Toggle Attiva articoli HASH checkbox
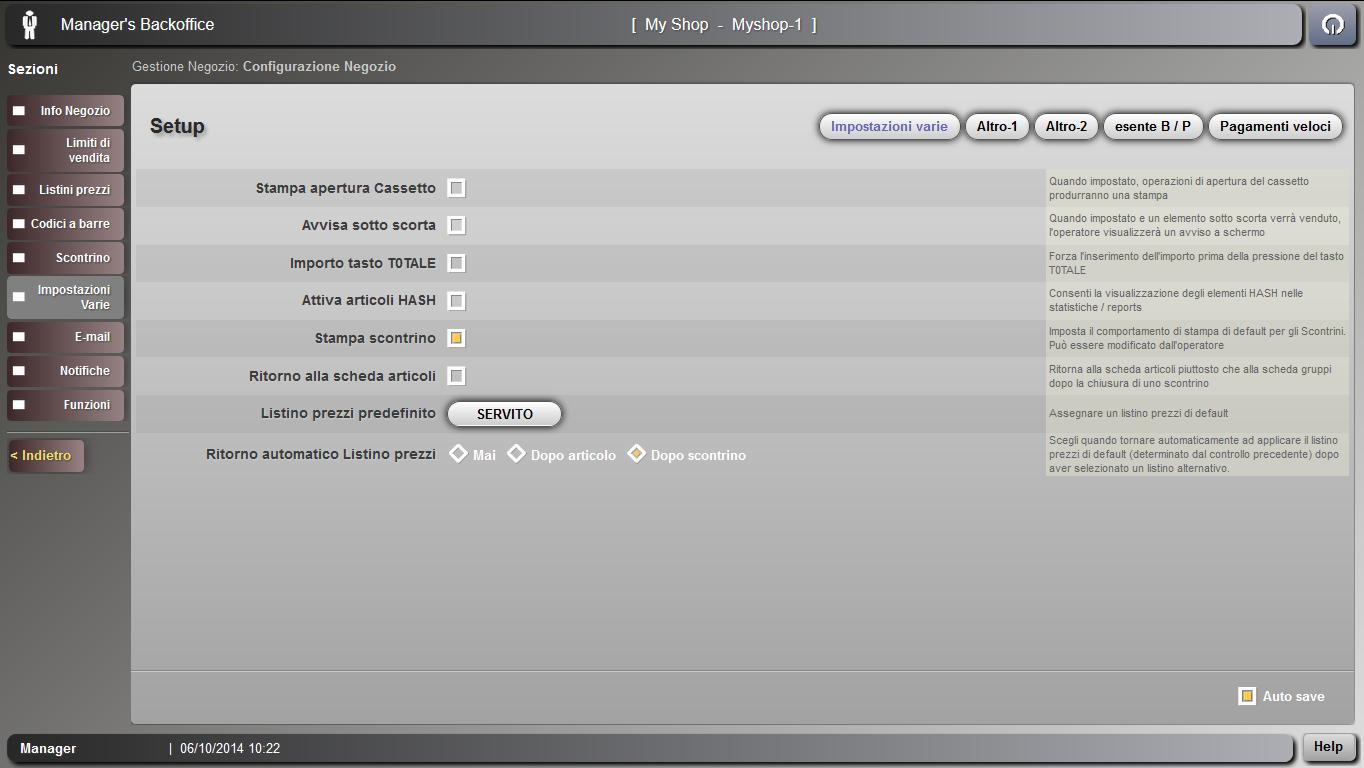 coord(456,300)
